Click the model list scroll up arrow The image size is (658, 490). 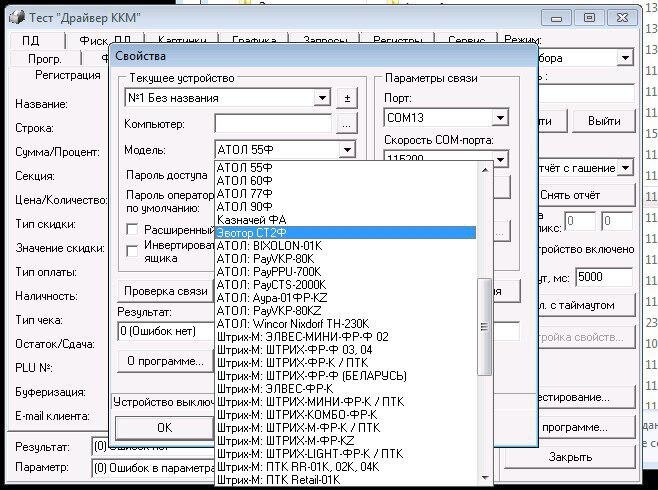coord(485,169)
